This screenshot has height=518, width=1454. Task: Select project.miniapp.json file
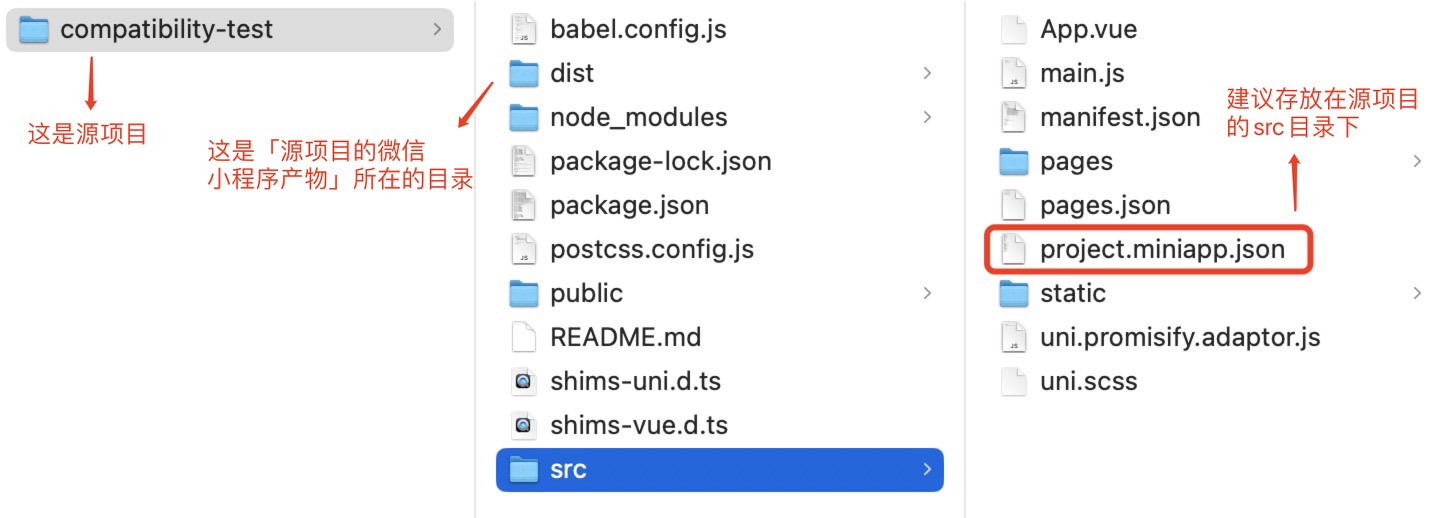pos(1162,250)
